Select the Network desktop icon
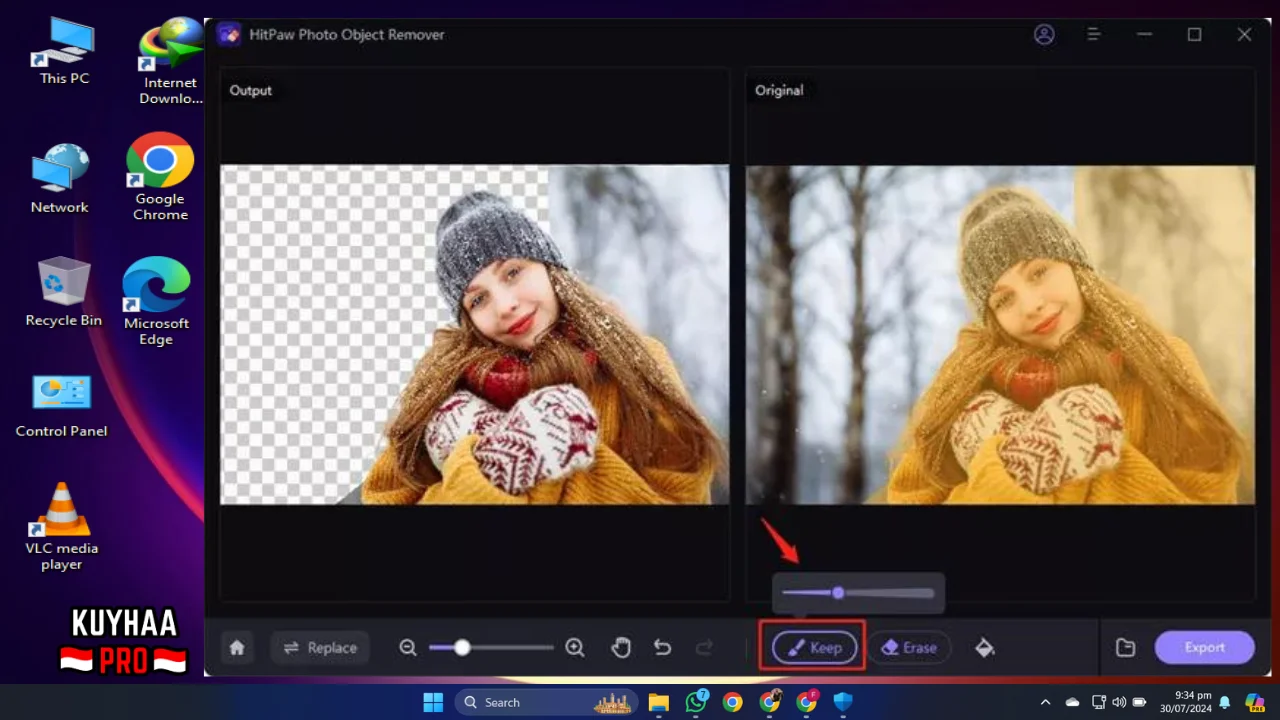 (59, 178)
